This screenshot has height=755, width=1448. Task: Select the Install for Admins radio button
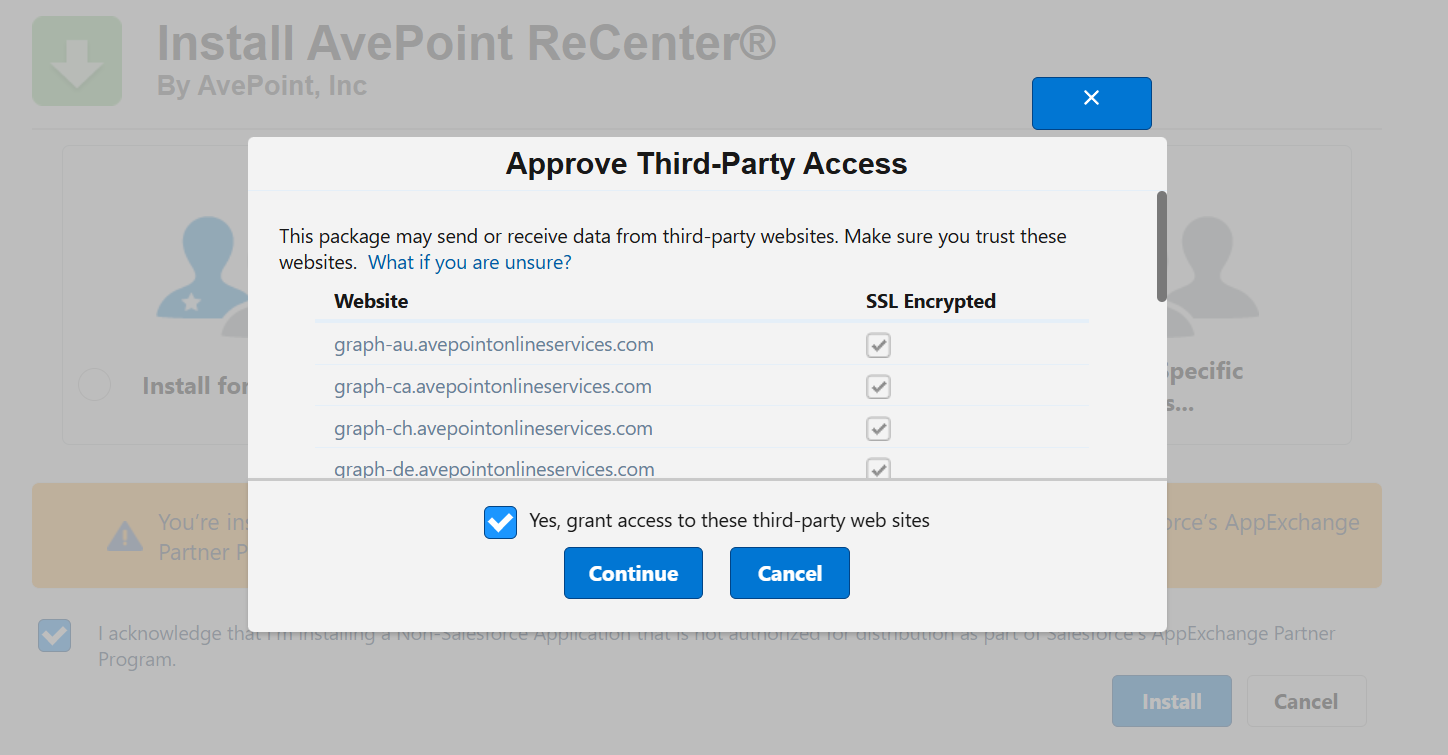pos(93,384)
